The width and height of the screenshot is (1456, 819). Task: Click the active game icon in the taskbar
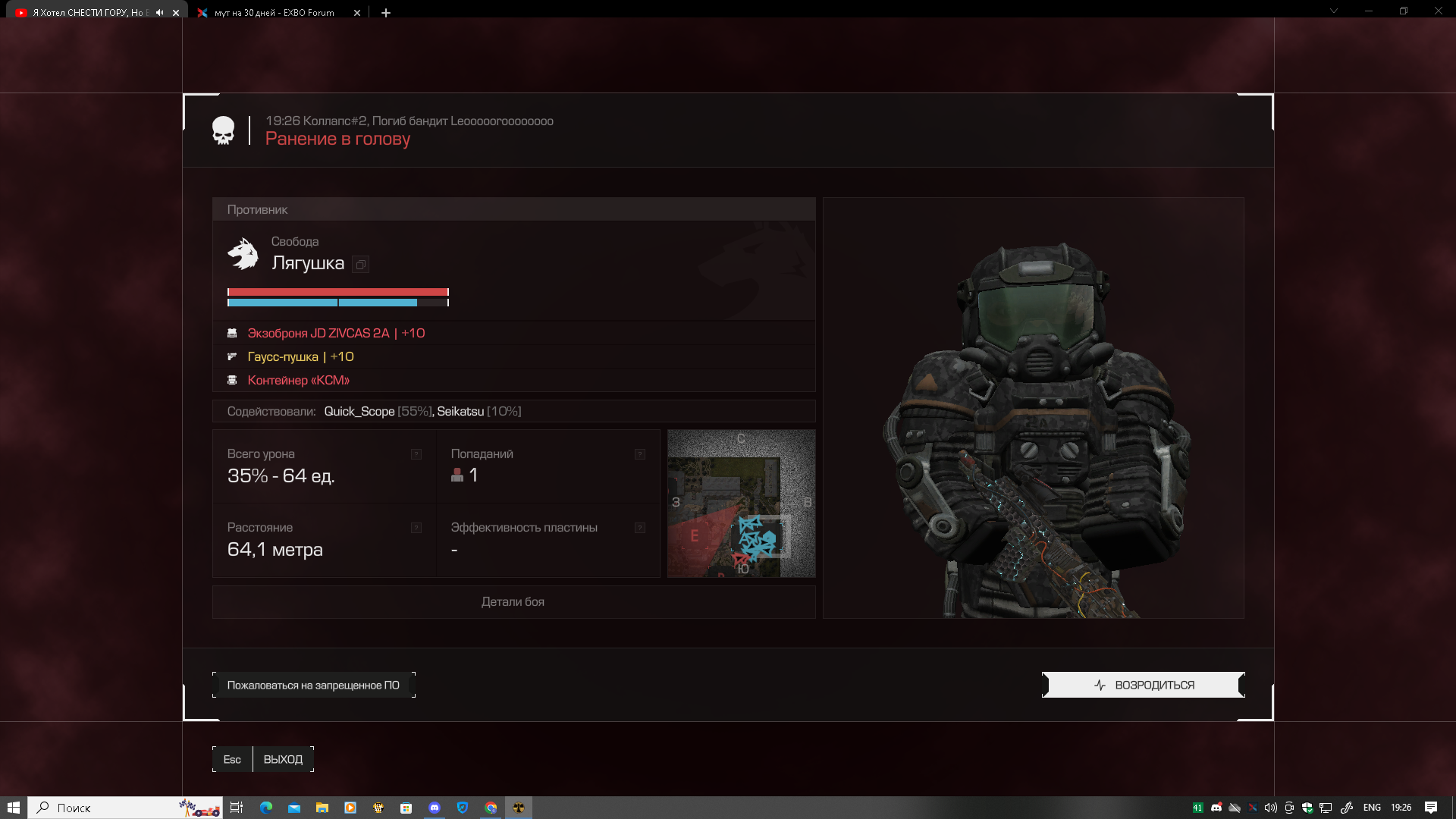(x=519, y=808)
